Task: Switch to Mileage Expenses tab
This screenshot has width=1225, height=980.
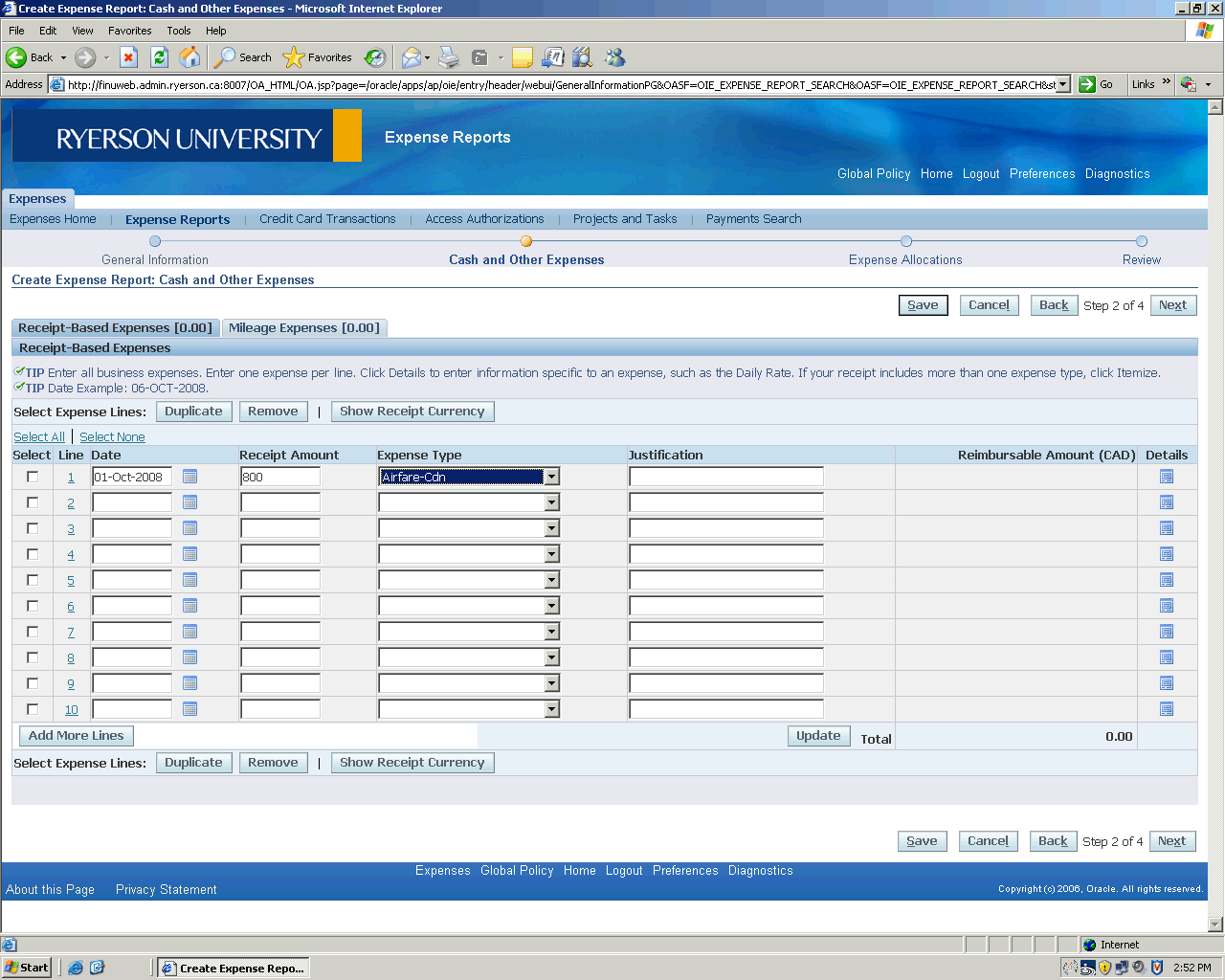Action: (303, 327)
